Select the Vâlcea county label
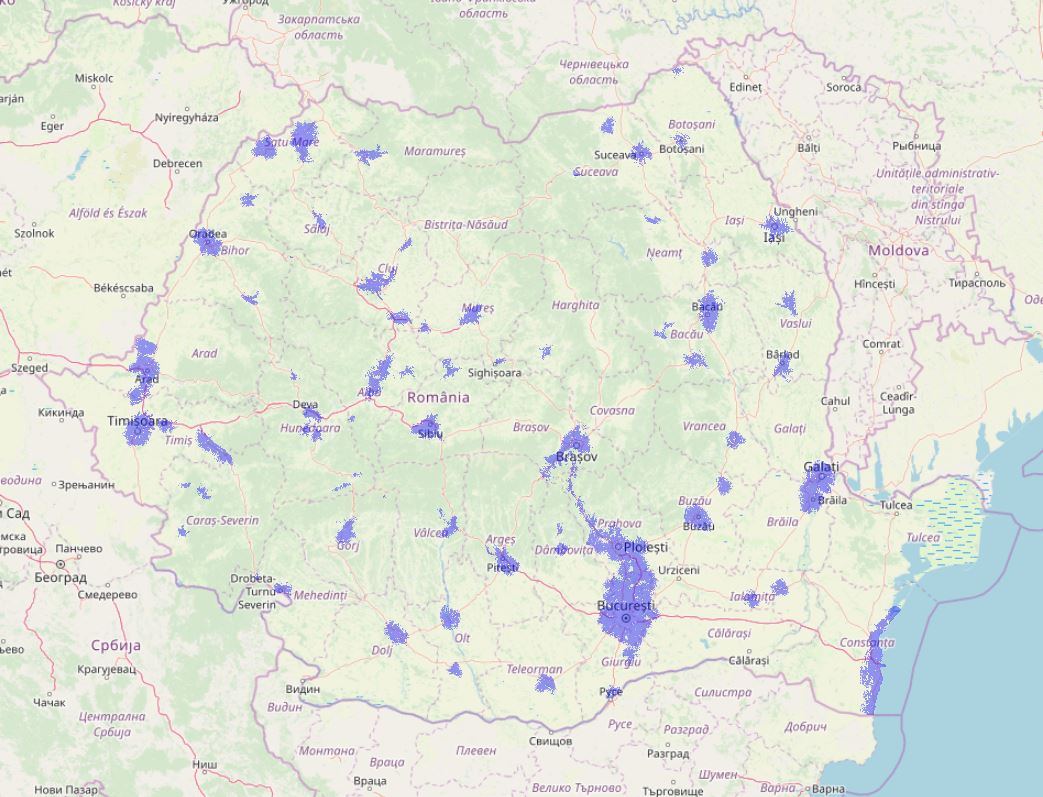The image size is (1043, 797). (x=431, y=533)
